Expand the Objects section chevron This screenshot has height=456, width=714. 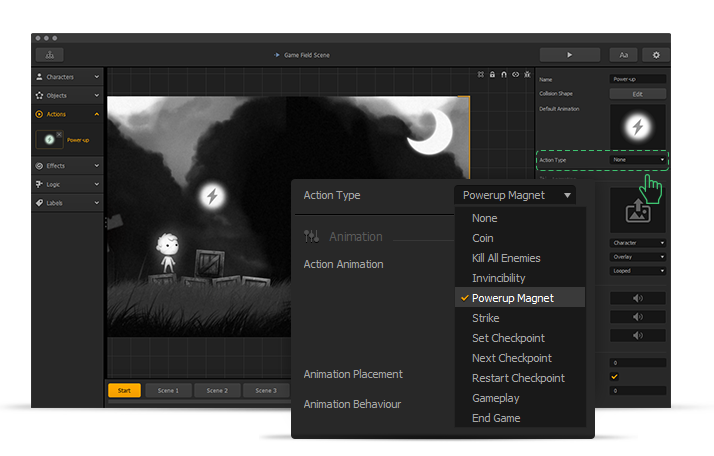97,95
